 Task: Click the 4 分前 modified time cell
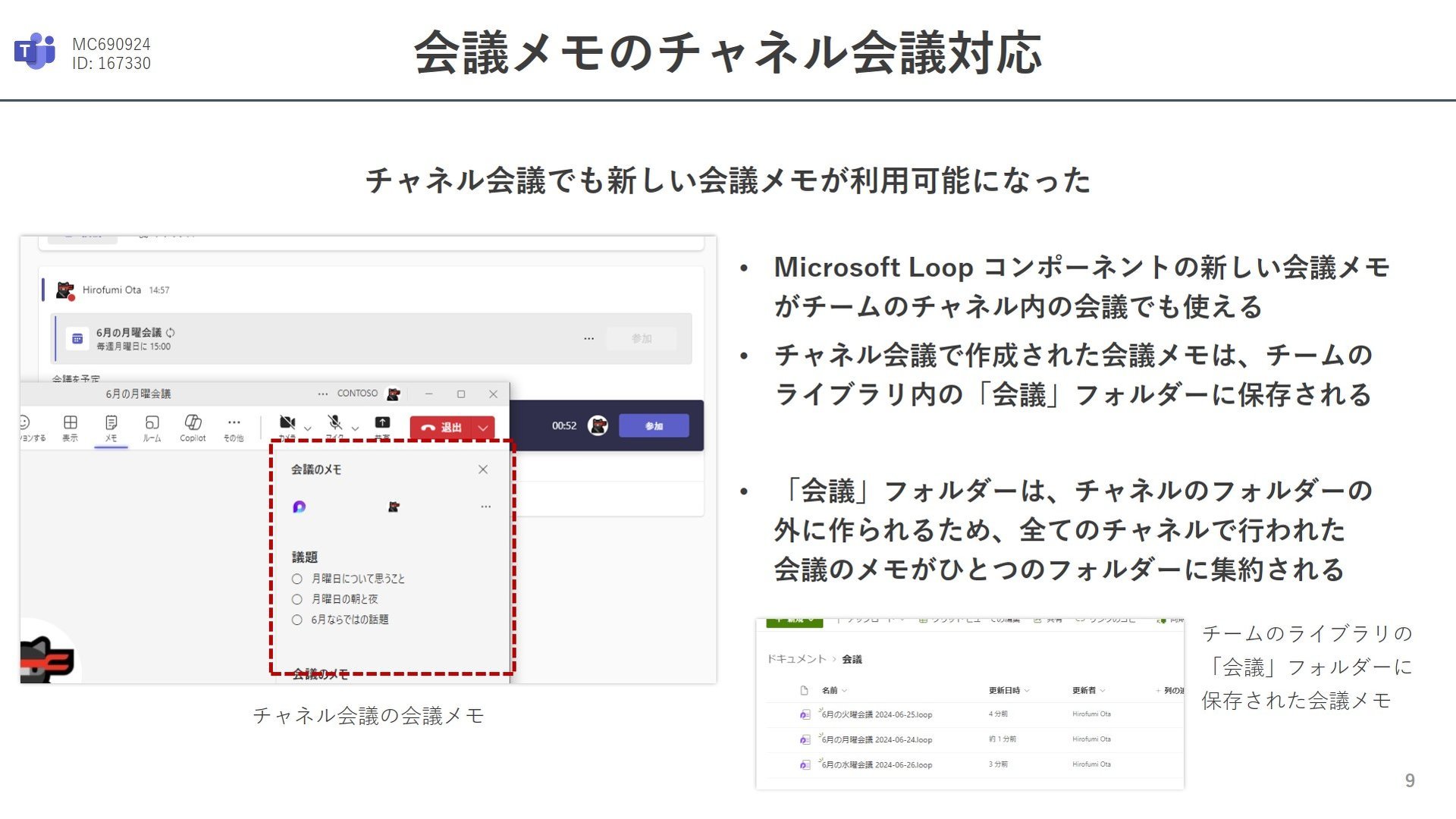[x=998, y=714]
